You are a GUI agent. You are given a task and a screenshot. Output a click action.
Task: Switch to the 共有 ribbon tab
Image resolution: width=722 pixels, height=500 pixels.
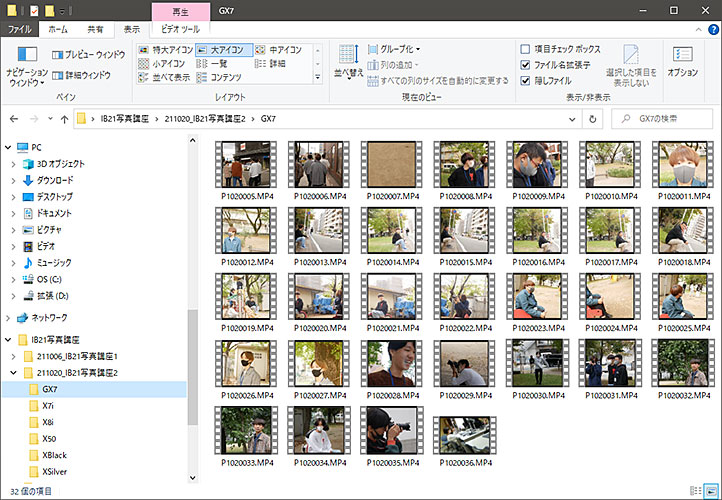94,30
